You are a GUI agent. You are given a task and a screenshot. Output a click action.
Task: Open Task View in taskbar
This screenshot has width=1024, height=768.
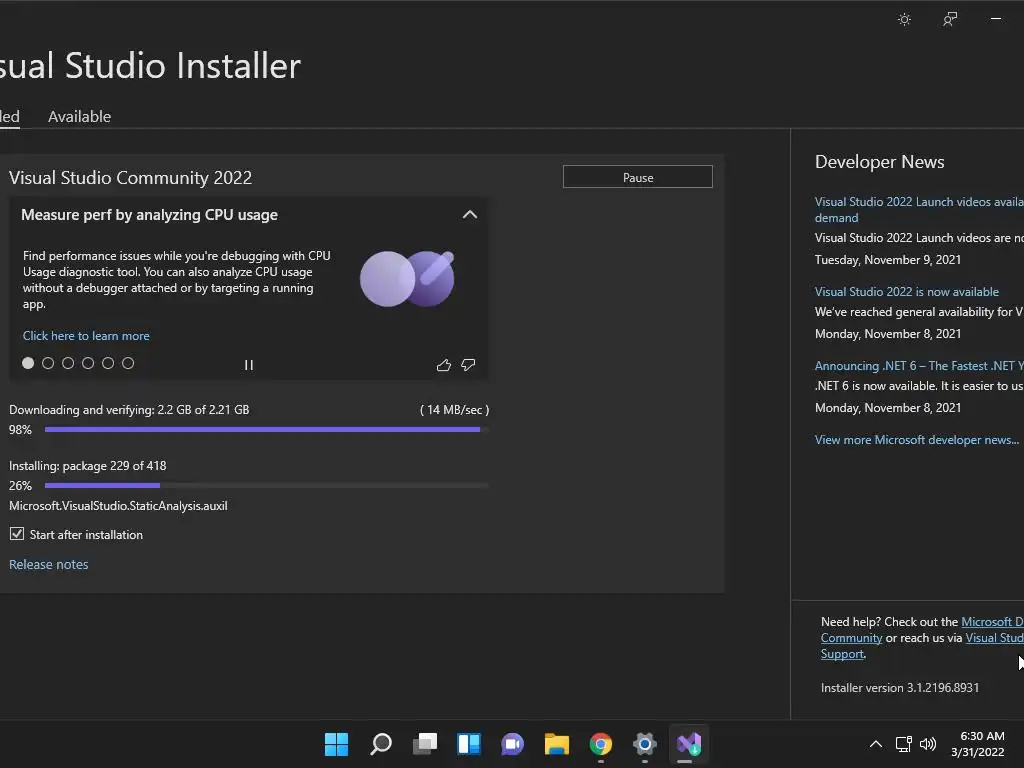(424, 744)
